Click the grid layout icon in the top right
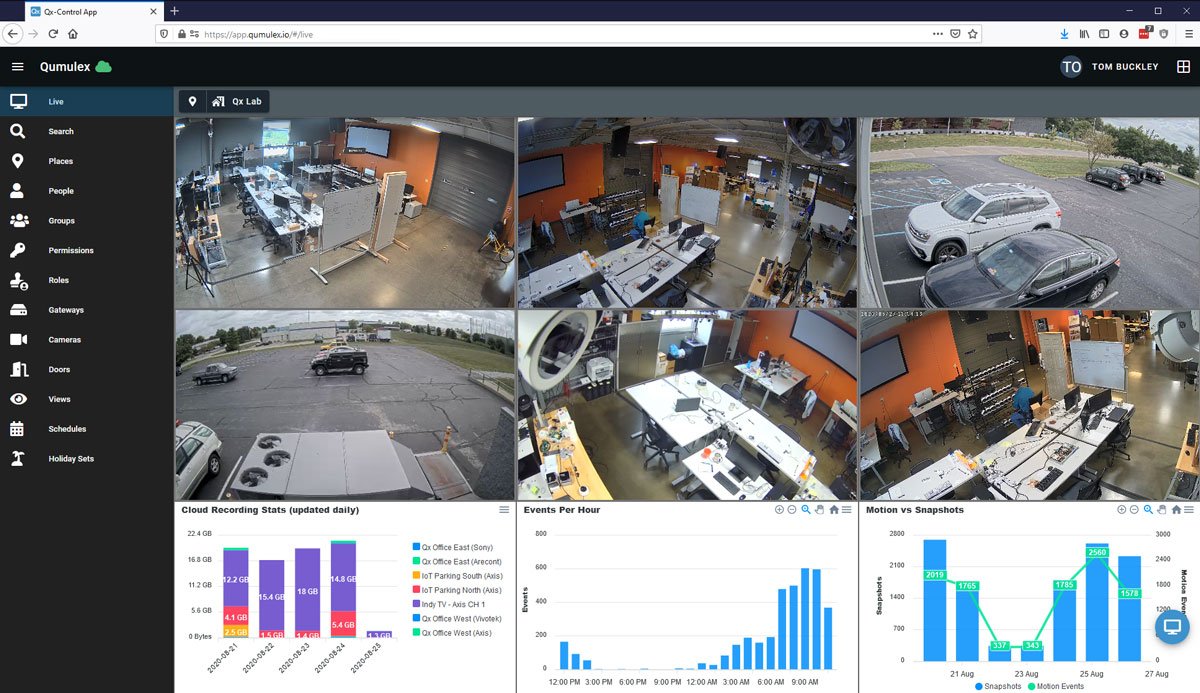 click(1183, 67)
